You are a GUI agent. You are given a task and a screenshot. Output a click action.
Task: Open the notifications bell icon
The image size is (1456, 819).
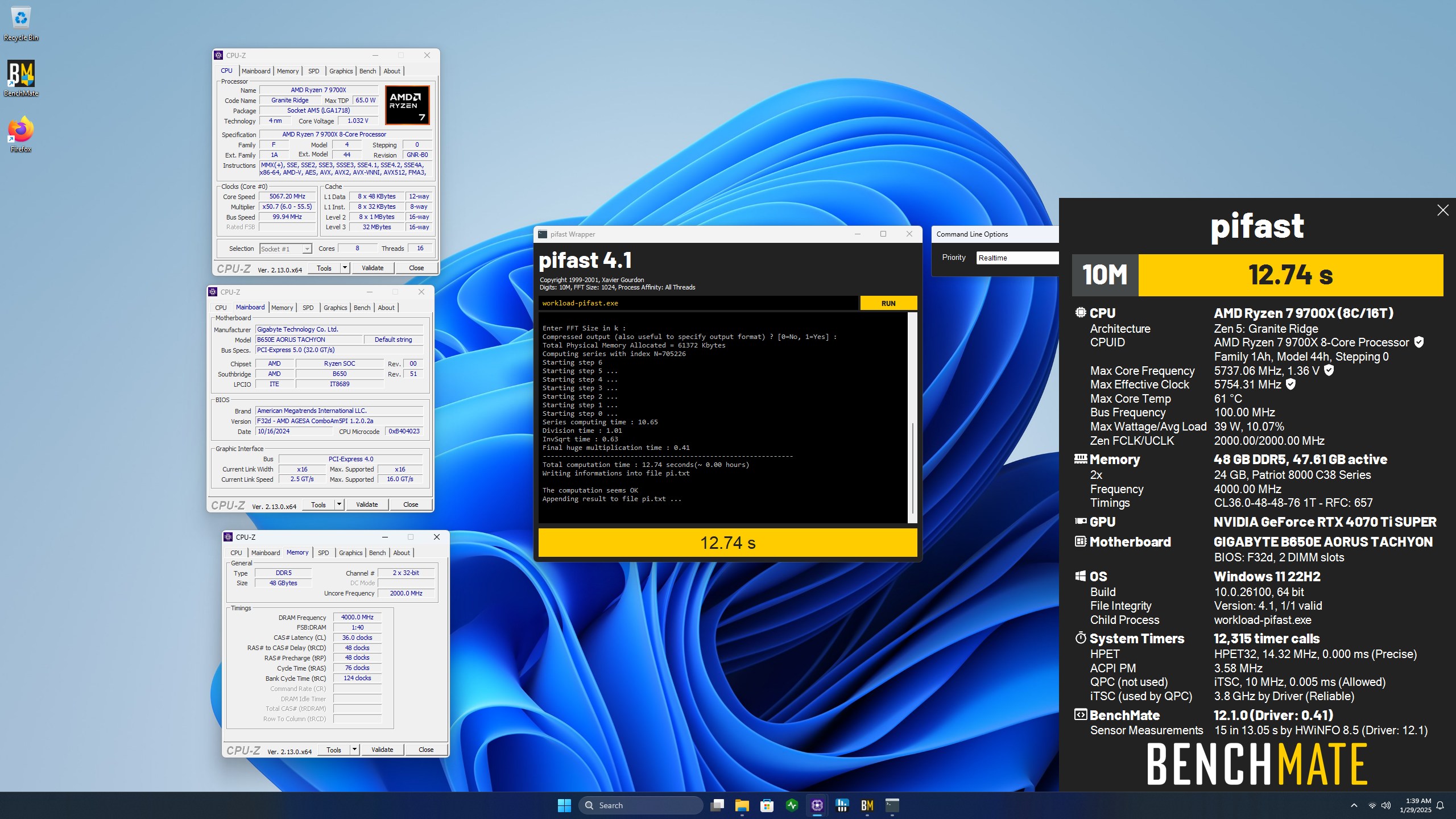(x=1440, y=805)
